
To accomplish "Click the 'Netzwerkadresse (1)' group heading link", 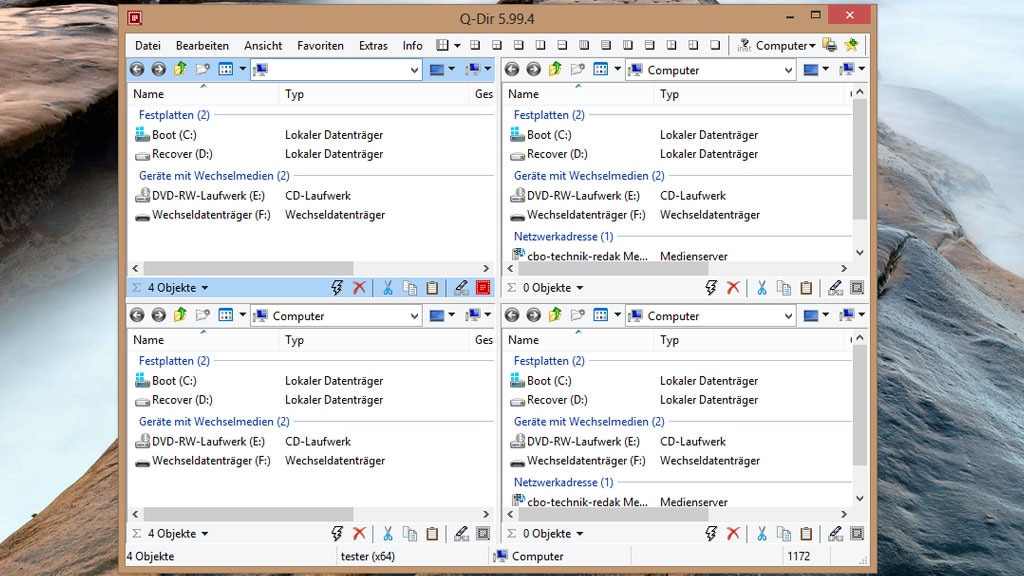I will click(x=563, y=235).
